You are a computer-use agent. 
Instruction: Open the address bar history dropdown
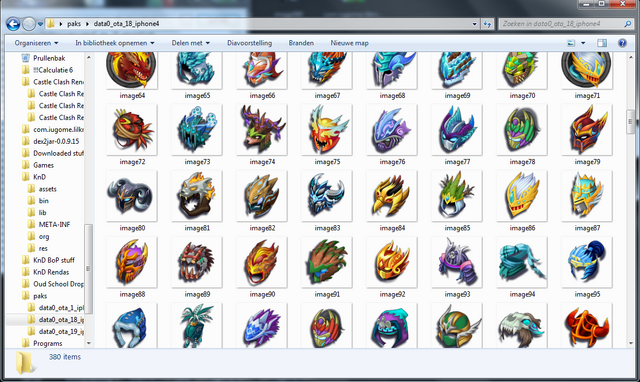point(474,24)
